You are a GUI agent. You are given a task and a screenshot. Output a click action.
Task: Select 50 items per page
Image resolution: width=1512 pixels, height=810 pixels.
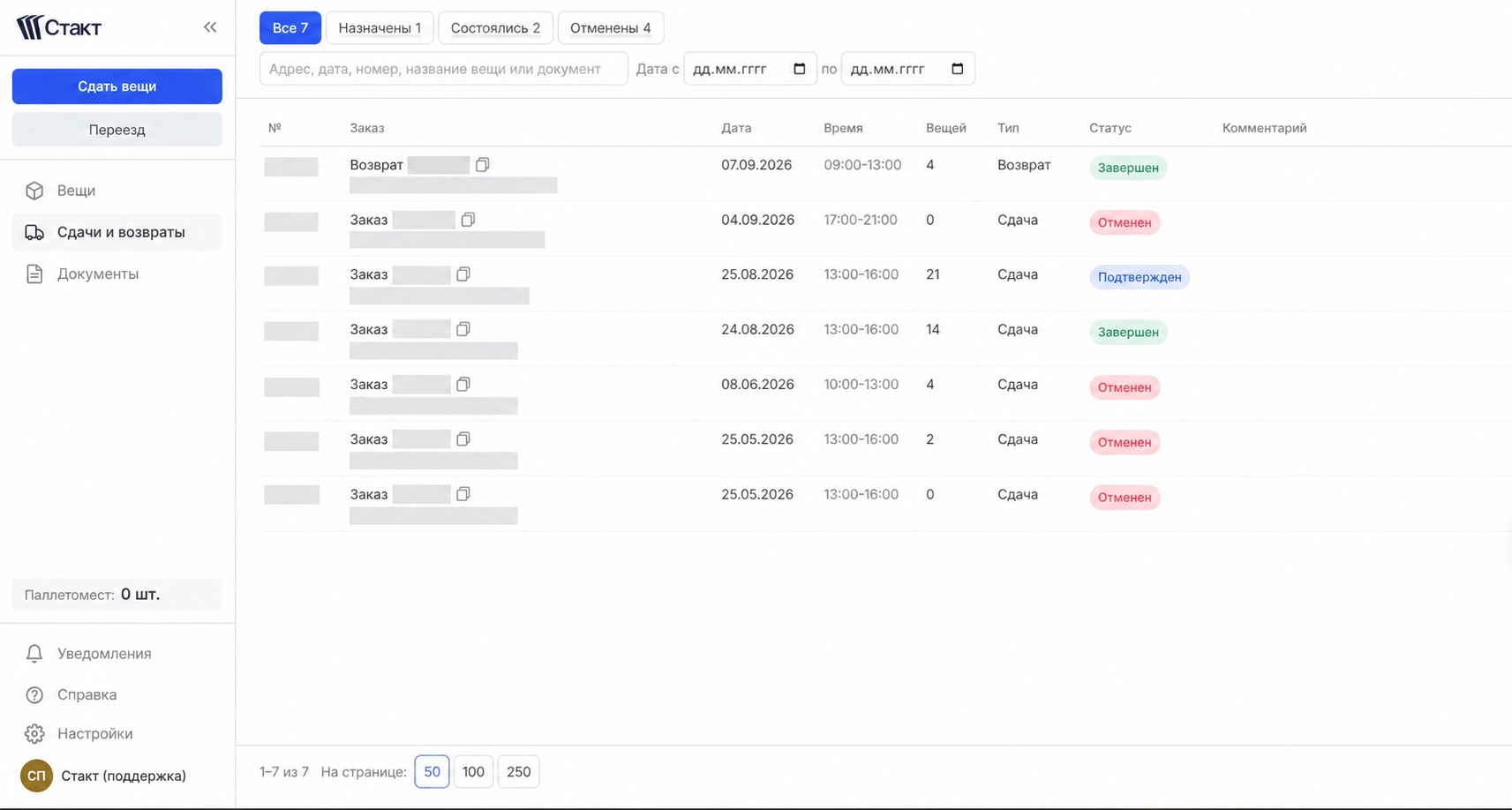click(x=432, y=772)
